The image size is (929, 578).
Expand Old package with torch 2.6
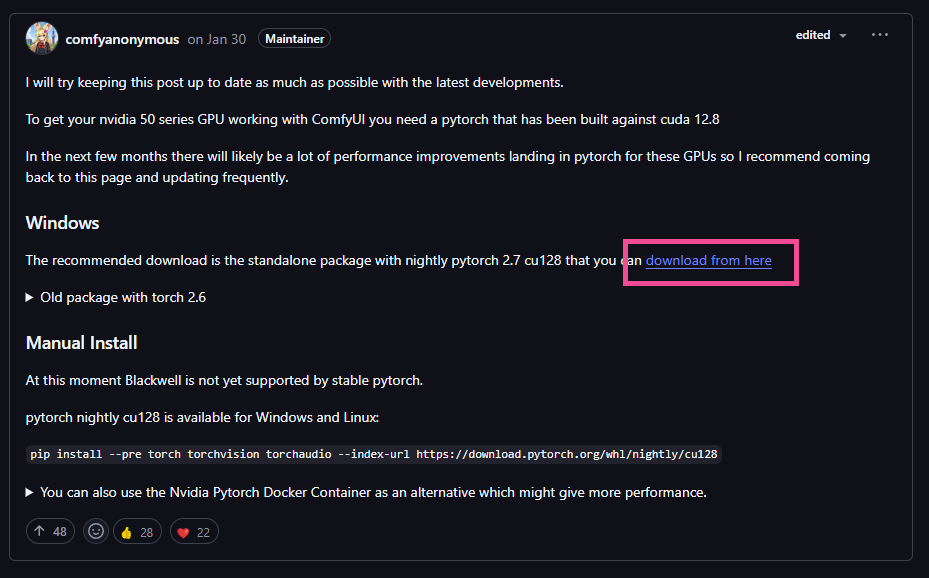coord(116,297)
